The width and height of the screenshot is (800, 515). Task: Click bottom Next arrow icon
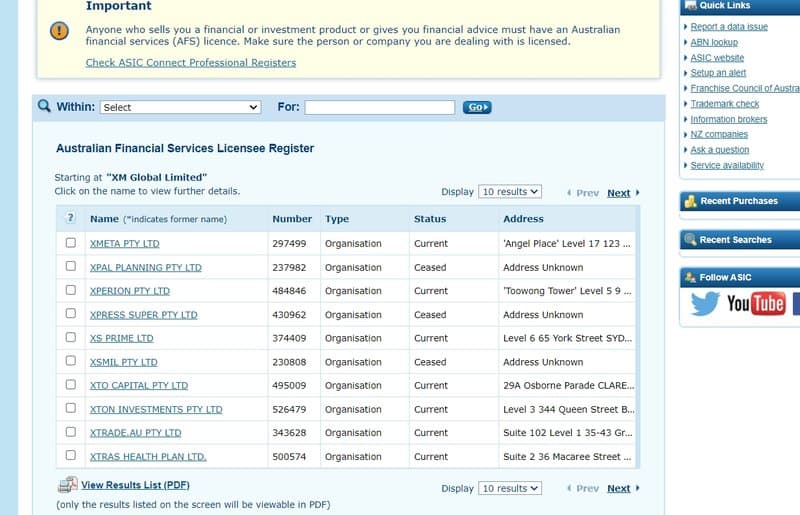click(x=637, y=488)
